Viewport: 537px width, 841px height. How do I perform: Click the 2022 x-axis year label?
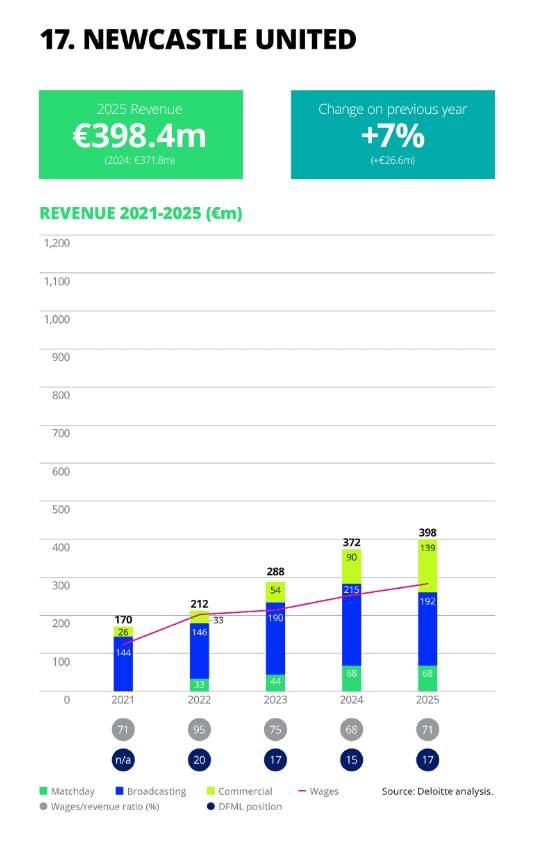point(199,699)
